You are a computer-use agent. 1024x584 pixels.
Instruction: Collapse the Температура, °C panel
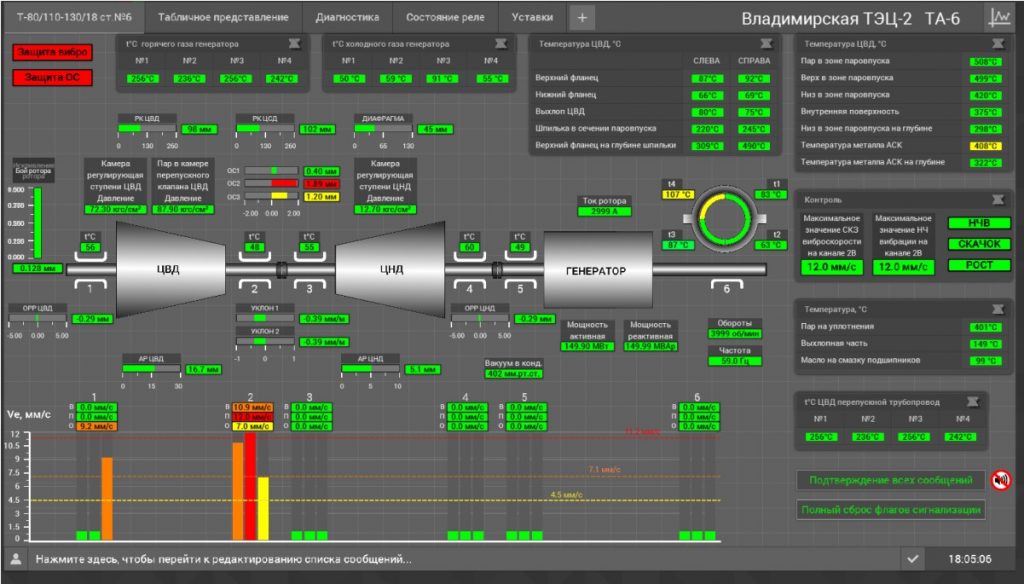pyautogui.click(x=998, y=309)
